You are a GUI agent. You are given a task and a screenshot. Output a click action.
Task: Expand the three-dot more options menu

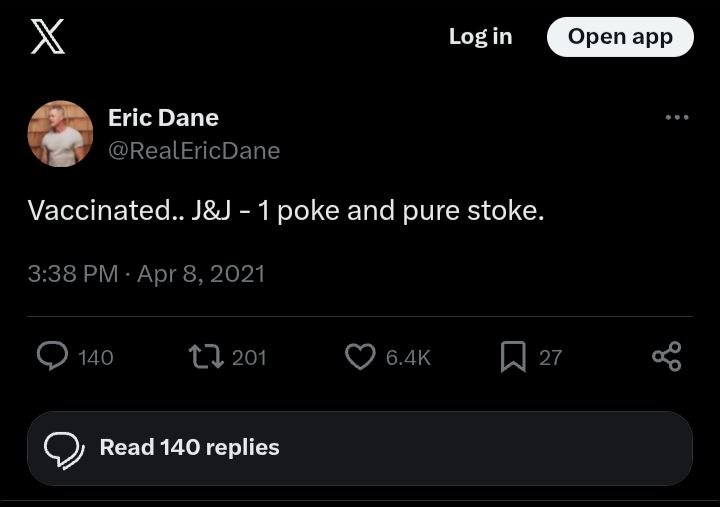(x=677, y=118)
